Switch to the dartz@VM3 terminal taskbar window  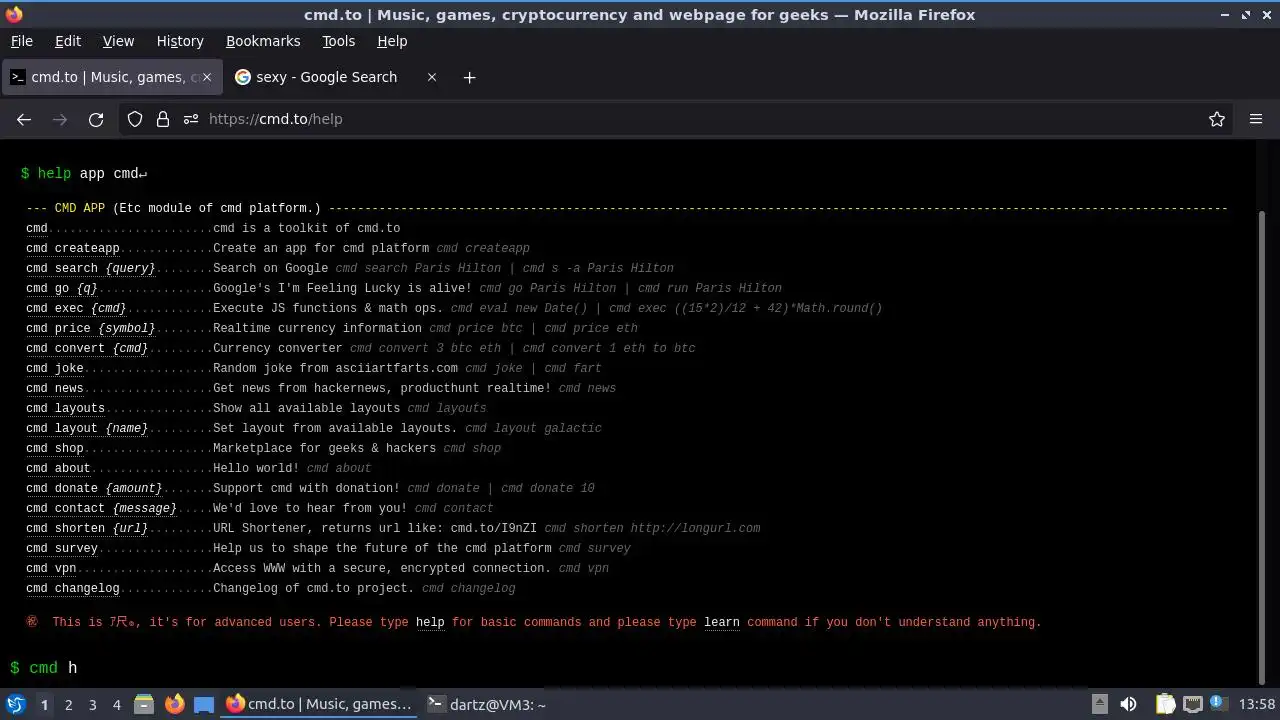tap(487, 704)
